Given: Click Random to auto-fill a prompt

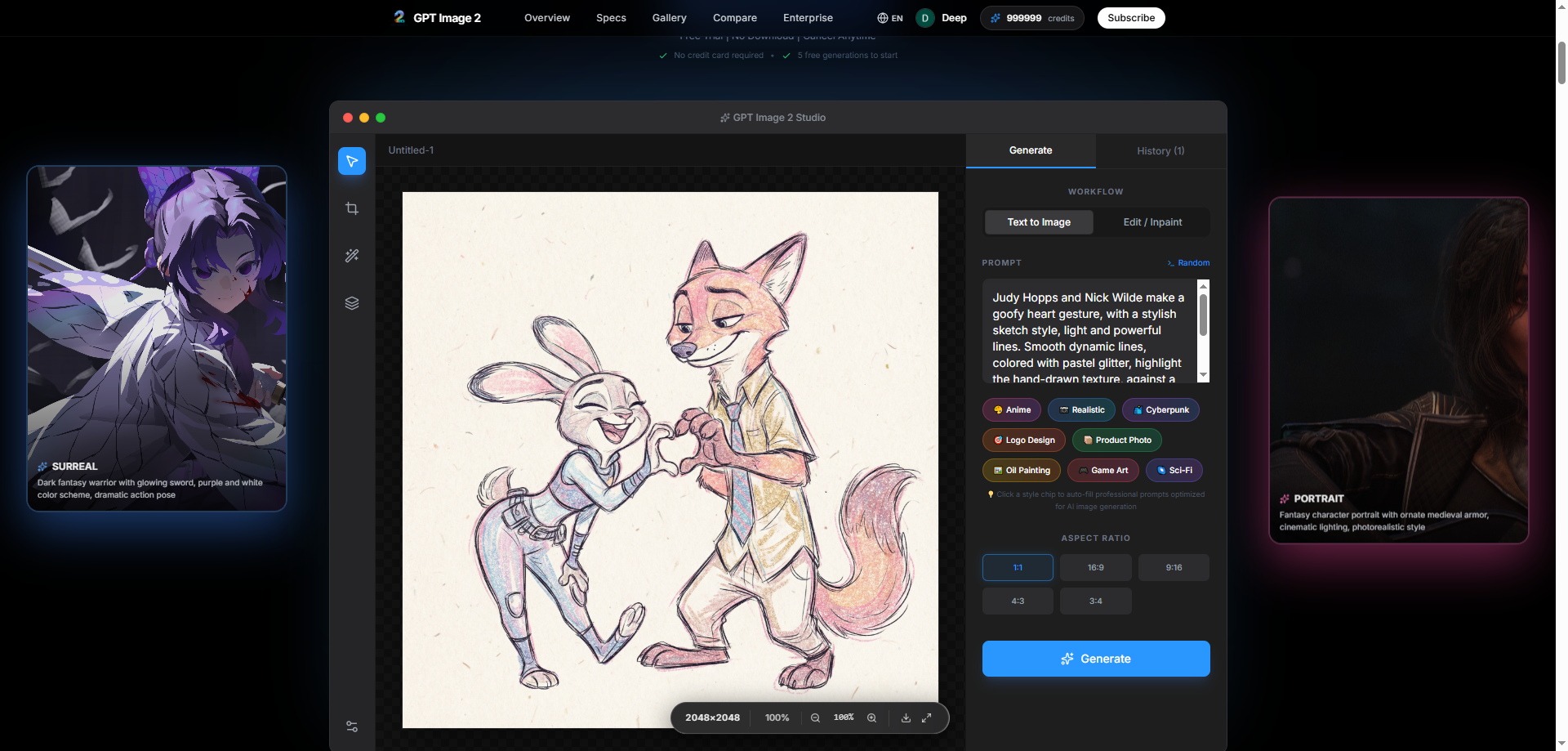Looking at the screenshot, I should tap(1188, 262).
